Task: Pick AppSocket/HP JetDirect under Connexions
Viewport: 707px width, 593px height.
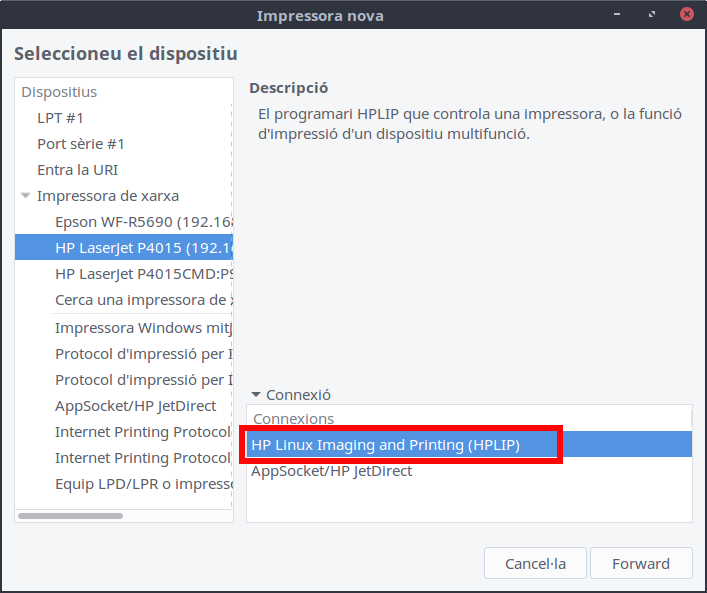Action: tap(331, 471)
